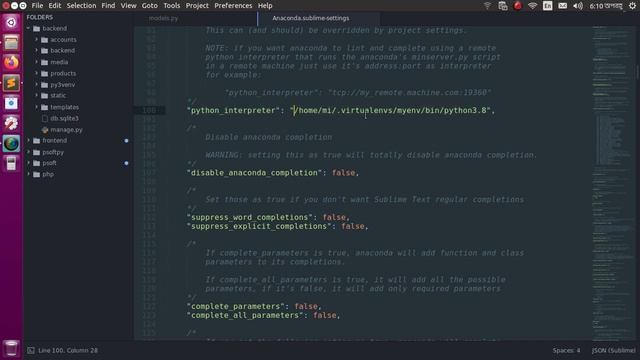
Task: Open the mail envelope indicator
Action: [562, 6]
